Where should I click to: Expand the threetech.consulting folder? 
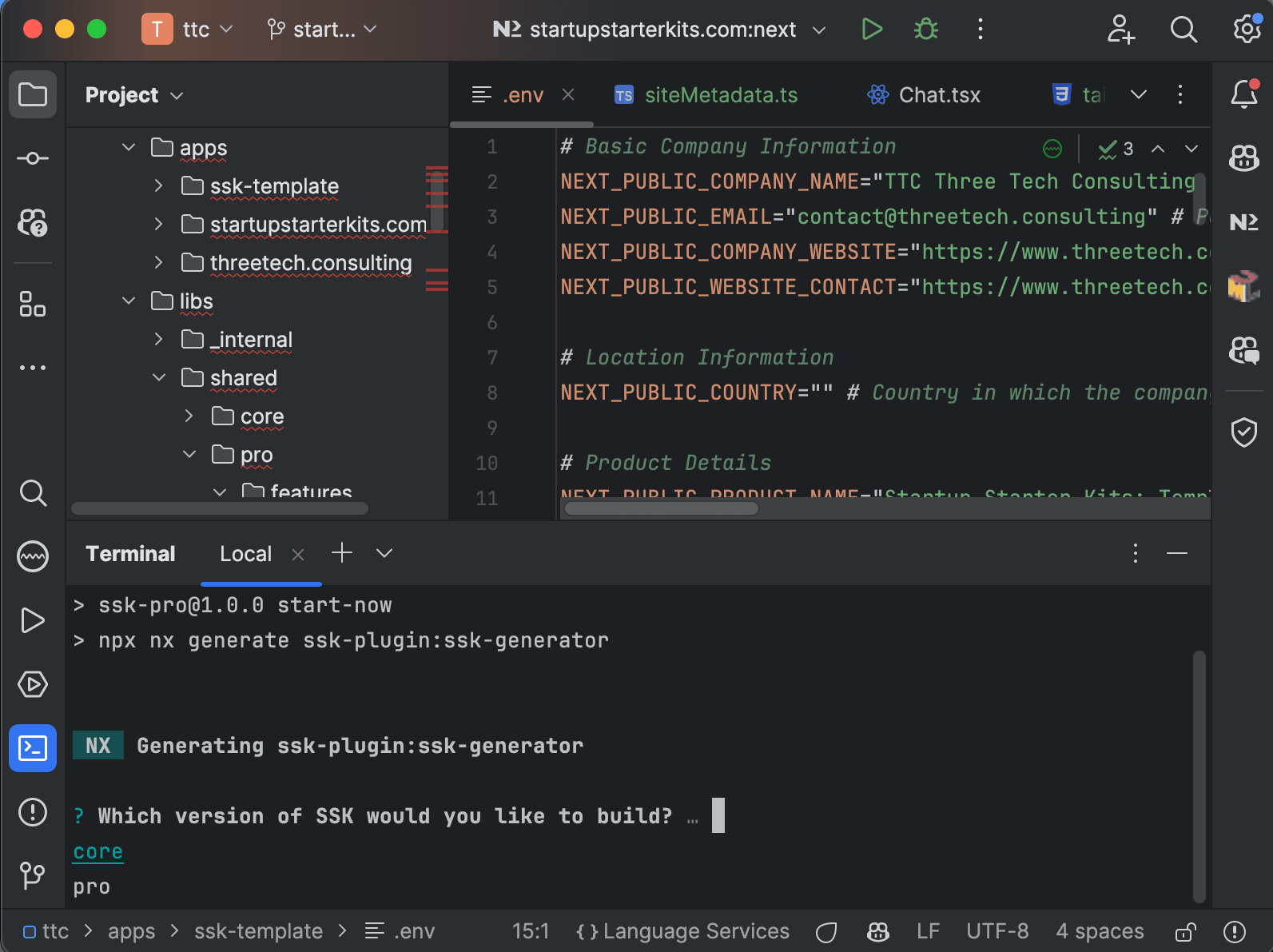(x=158, y=262)
